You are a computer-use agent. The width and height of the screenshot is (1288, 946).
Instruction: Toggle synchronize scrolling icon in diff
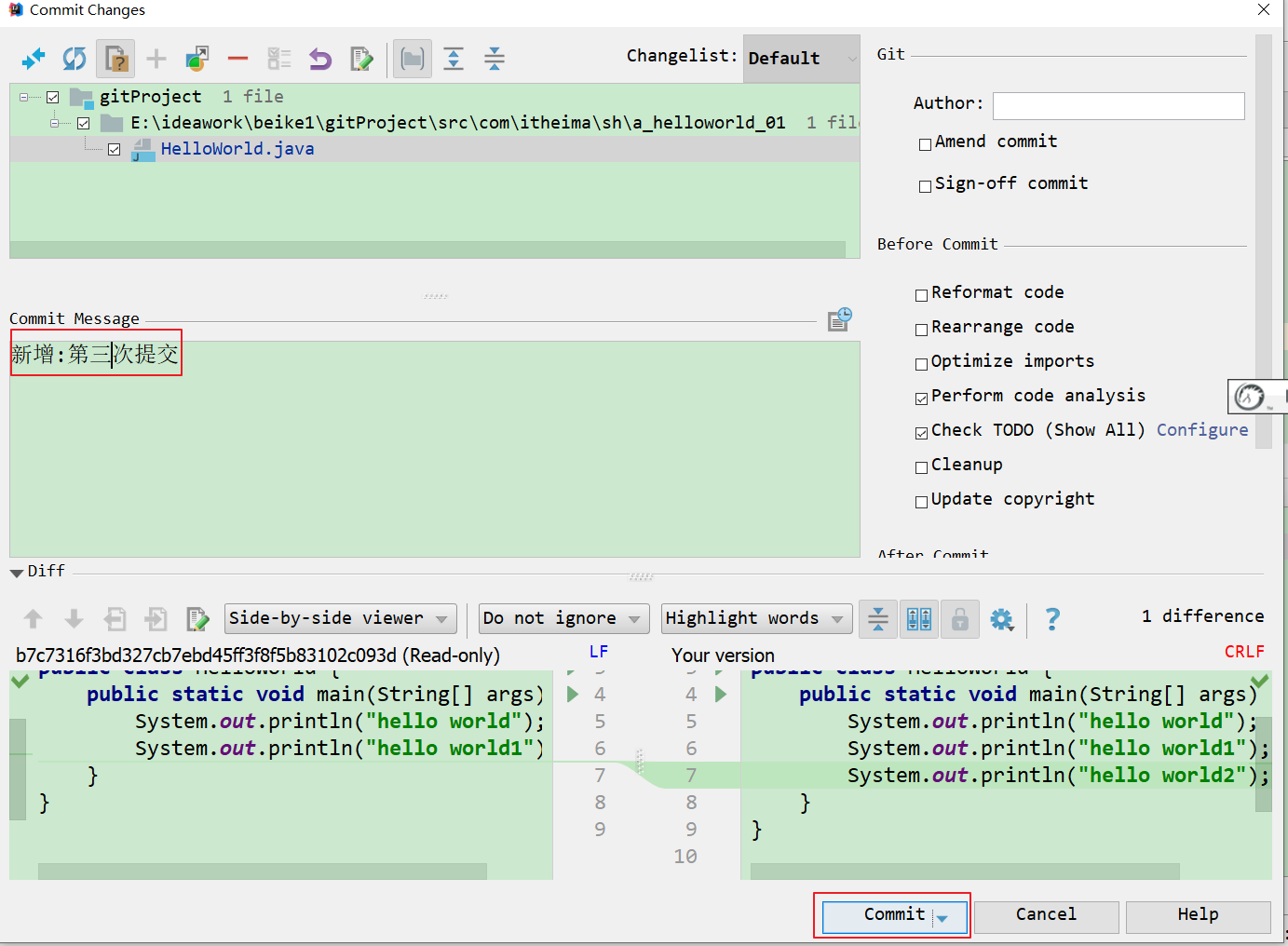tap(919, 619)
